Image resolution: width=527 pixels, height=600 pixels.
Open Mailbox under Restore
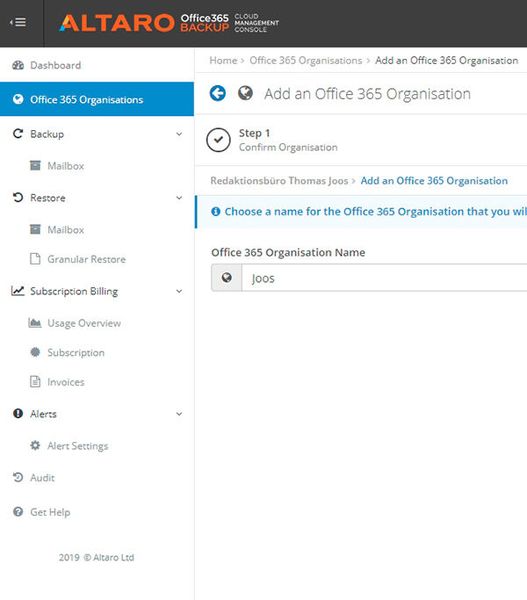click(65, 230)
